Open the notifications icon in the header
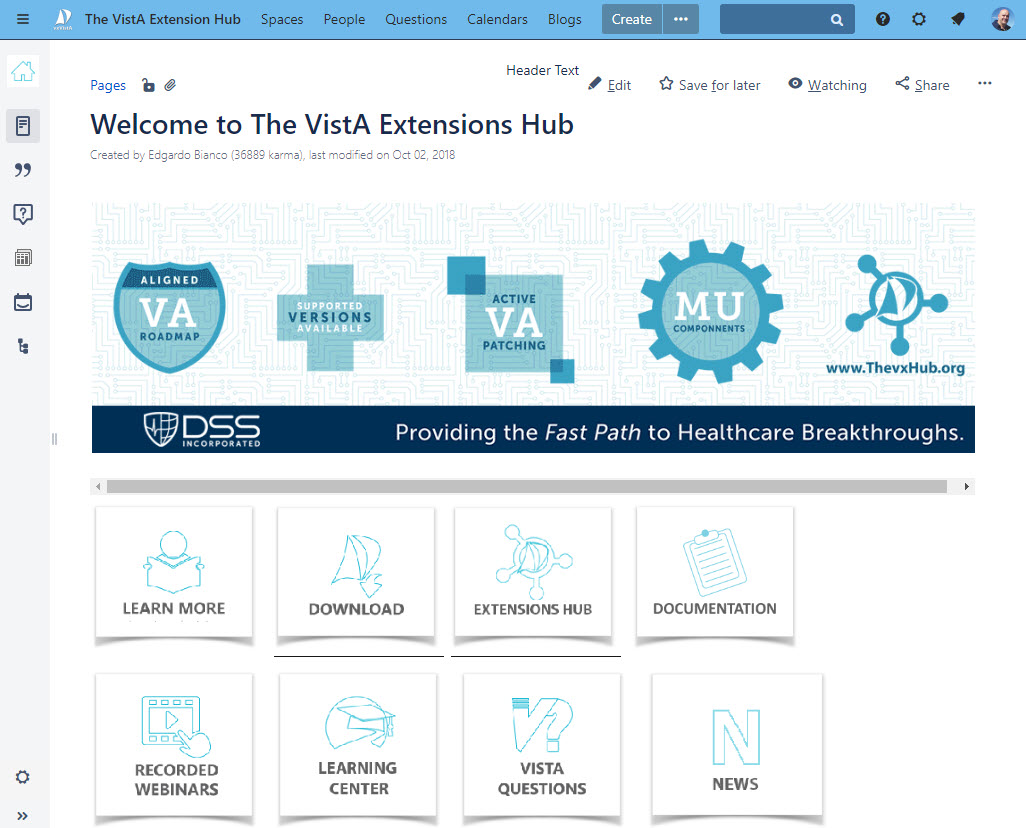 pyautogui.click(x=958, y=19)
